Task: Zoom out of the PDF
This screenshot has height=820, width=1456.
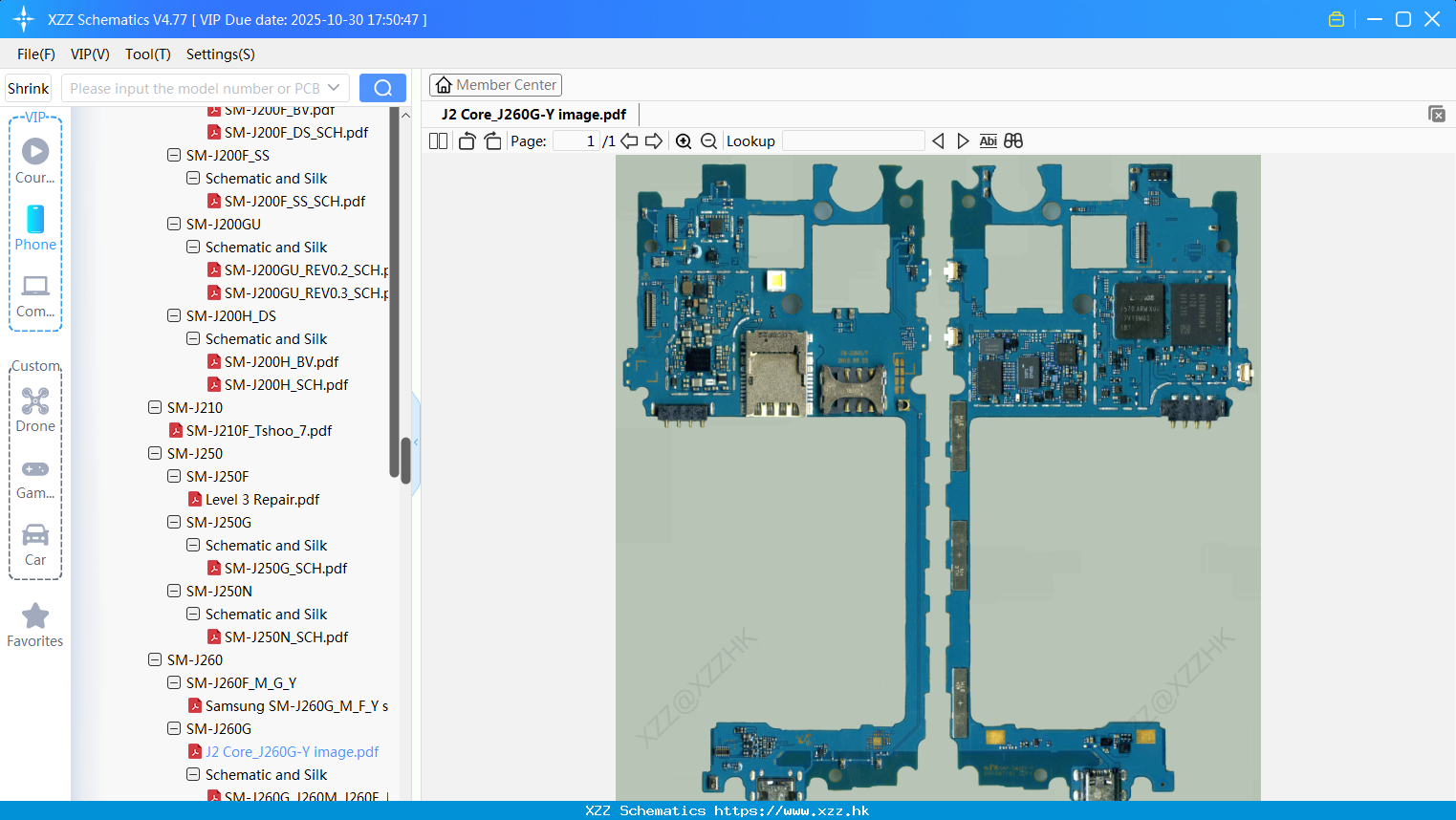Action: 708,140
